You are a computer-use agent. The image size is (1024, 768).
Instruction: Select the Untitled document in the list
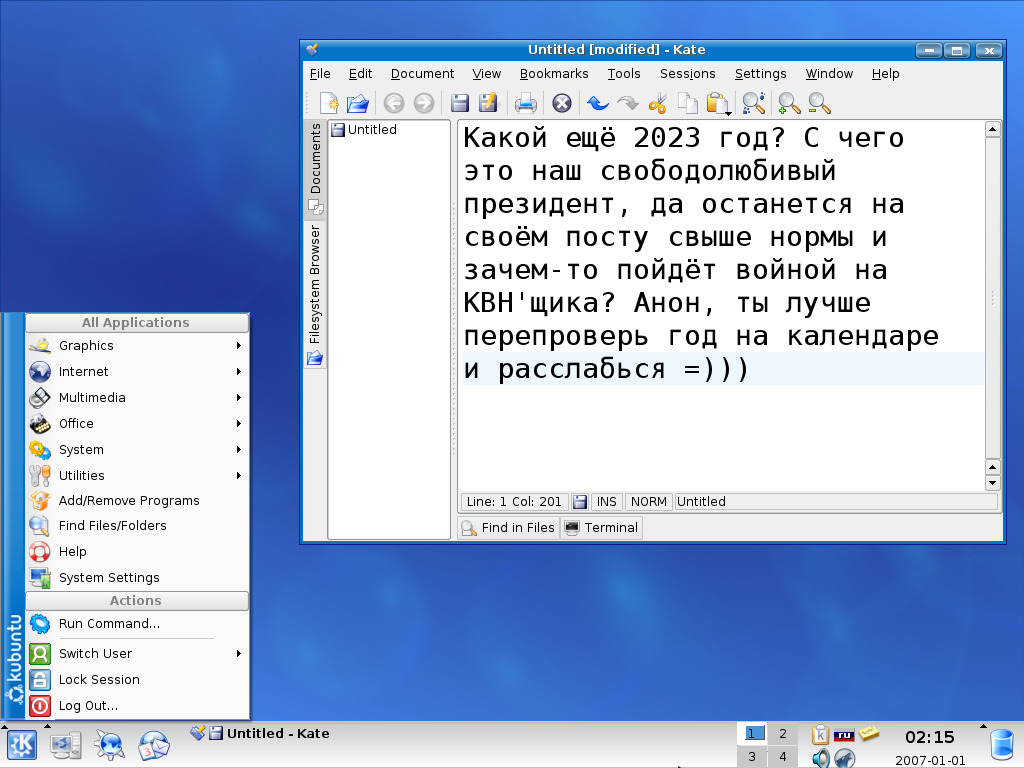[x=371, y=130]
